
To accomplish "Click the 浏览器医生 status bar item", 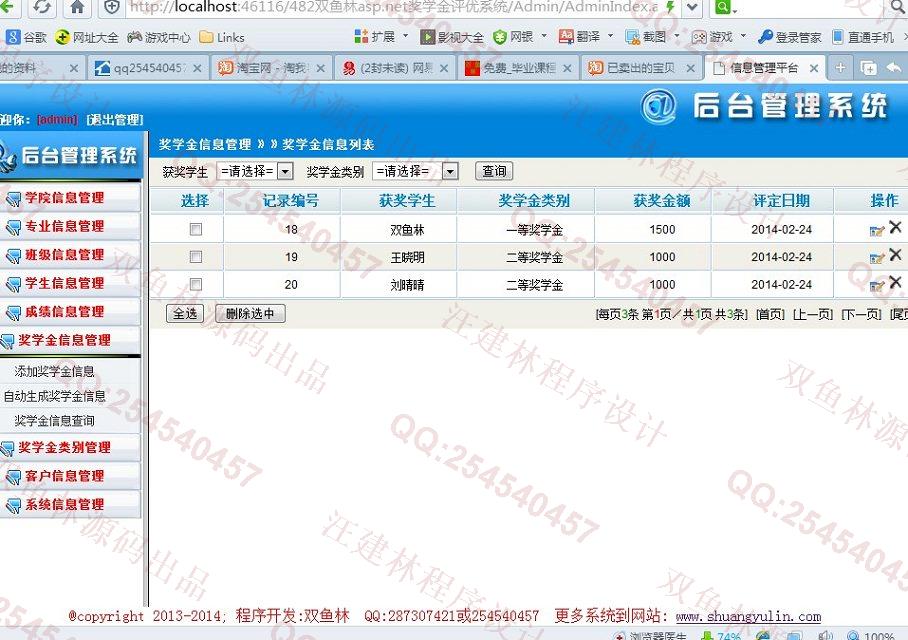I will click(x=650, y=636).
